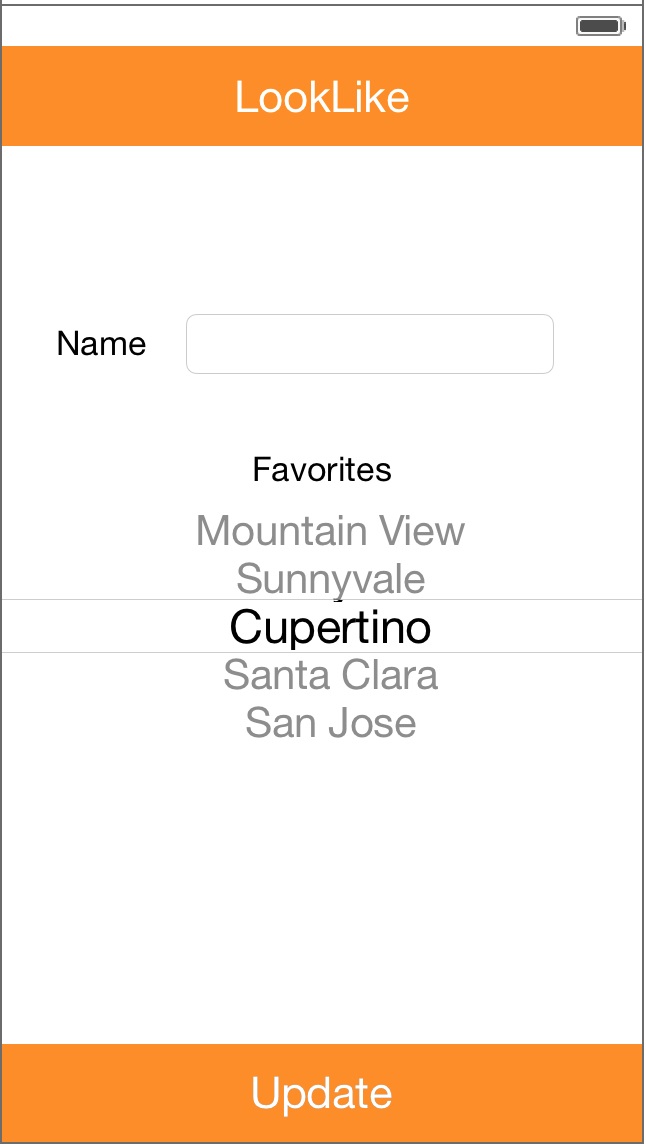This screenshot has width=646, height=1144.
Task: Tap the selected Cupertino picker row
Action: (x=330, y=627)
